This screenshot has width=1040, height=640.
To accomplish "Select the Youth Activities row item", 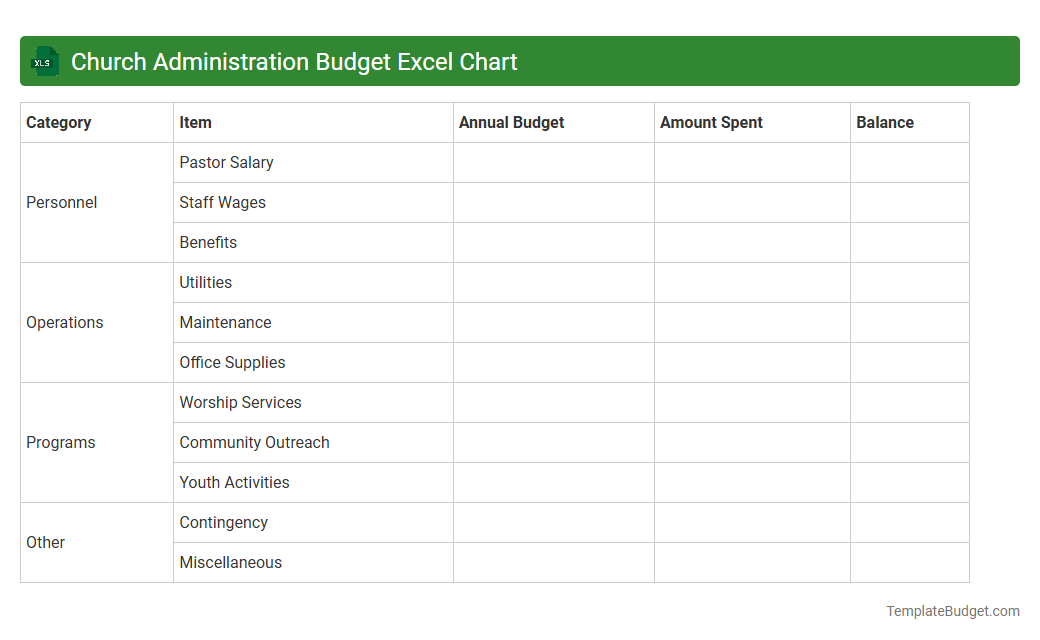I will tap(234, 482).
